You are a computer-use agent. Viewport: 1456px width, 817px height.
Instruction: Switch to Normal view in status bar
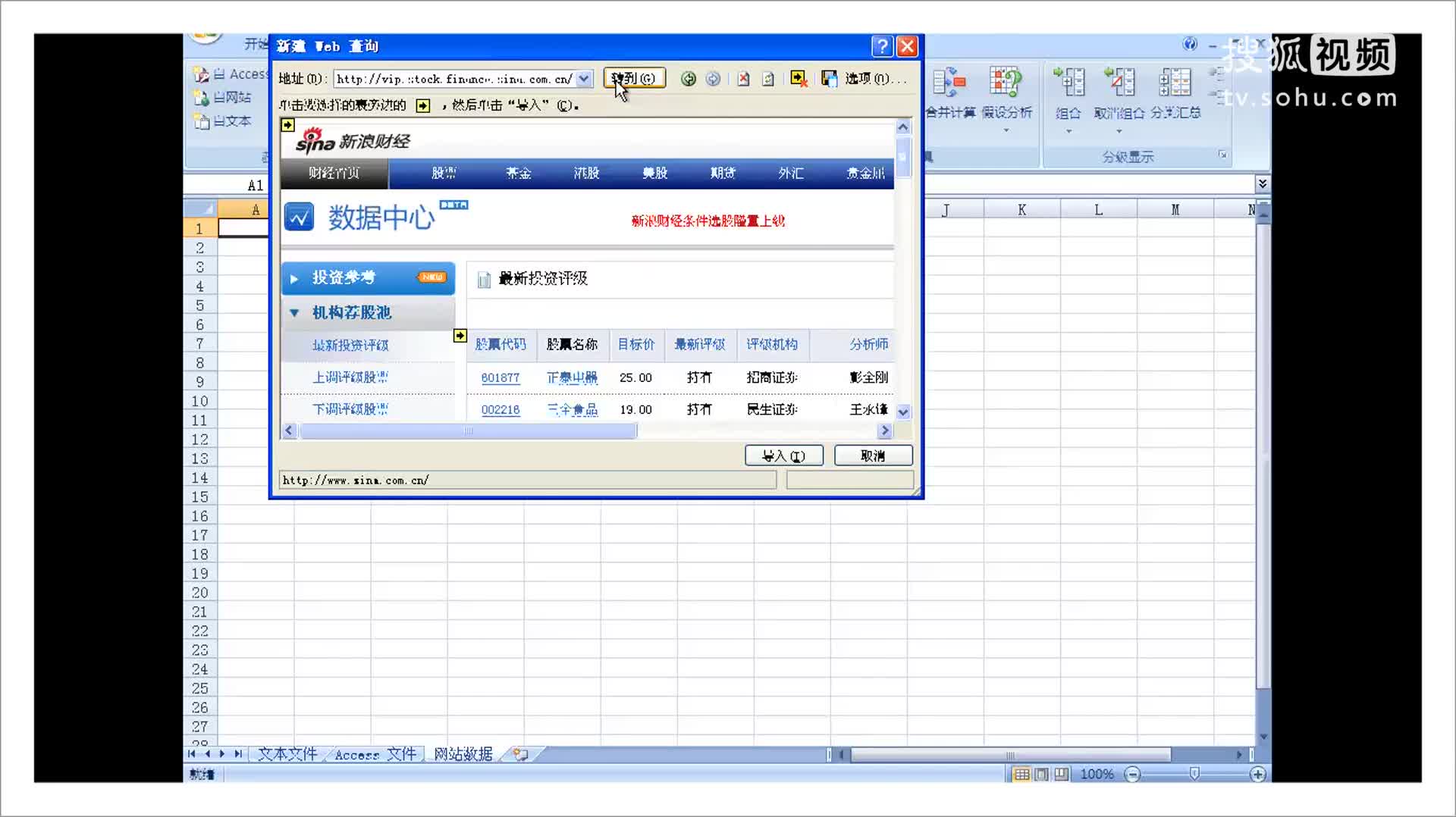pos(1021,774)
